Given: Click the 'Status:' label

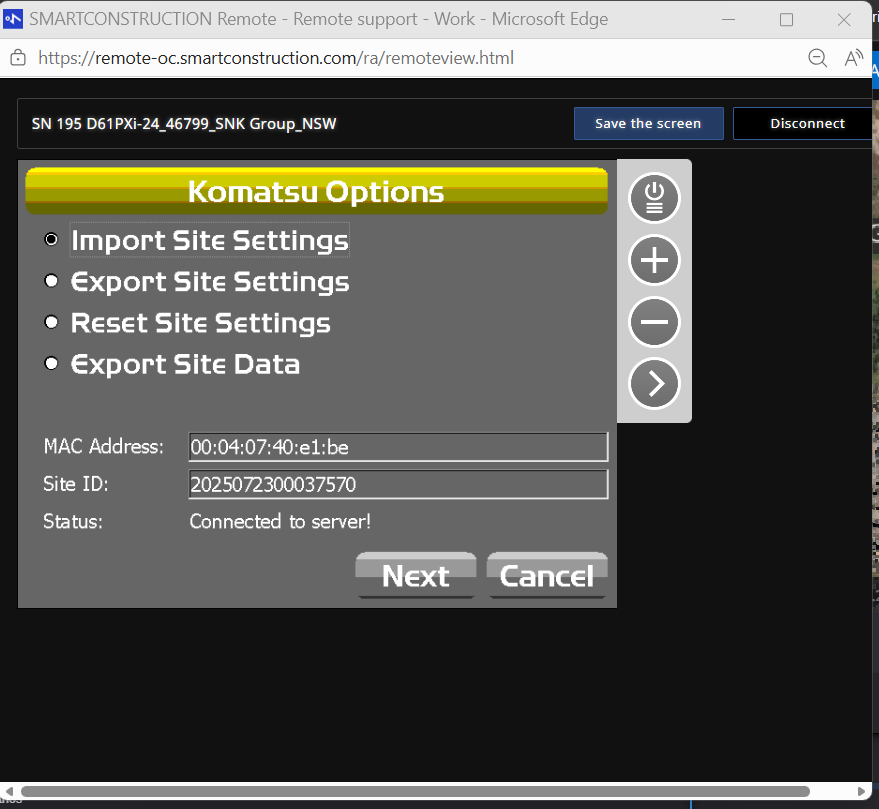Looking at the screenshot, I should click(73, 522).
